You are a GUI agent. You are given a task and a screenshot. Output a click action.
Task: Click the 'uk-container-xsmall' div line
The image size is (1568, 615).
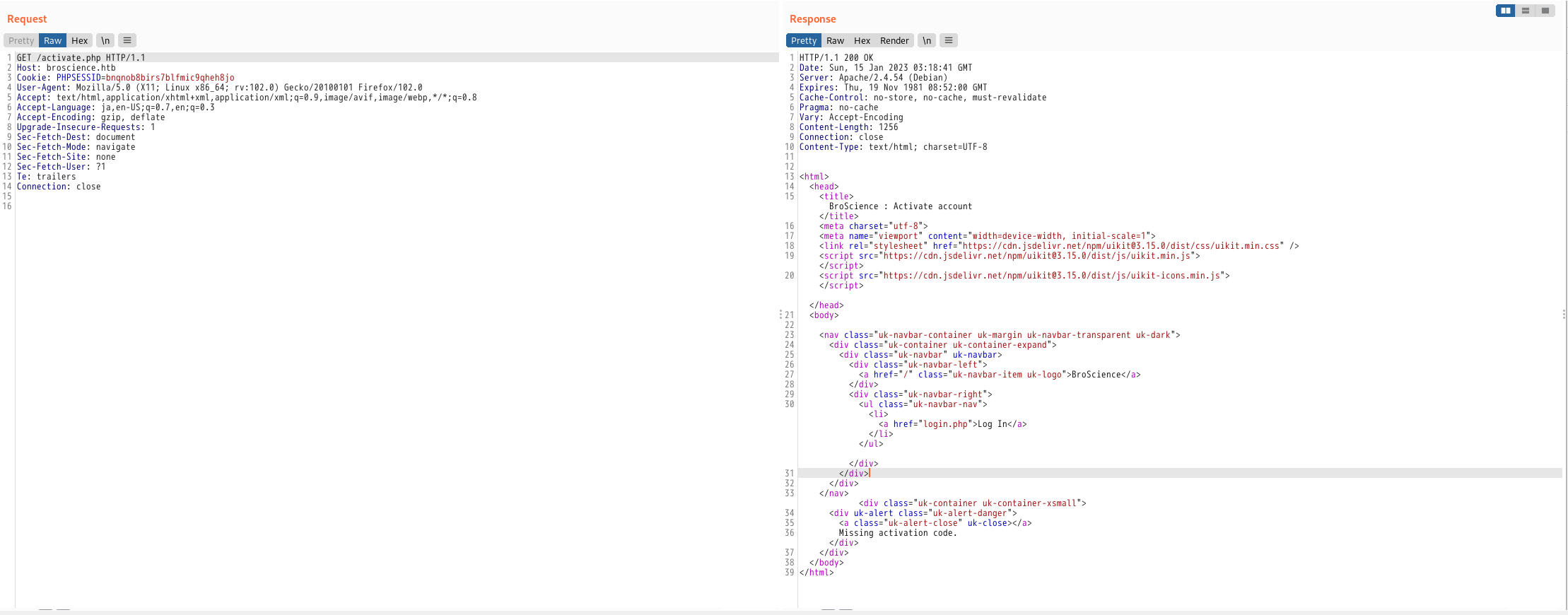(973, 503)
